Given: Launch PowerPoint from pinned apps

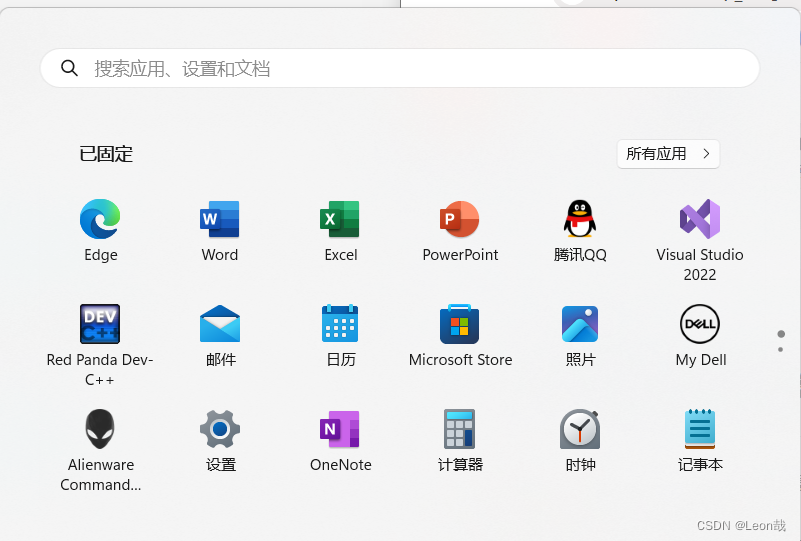Looking at the screenshot, I should pos(460,220).
